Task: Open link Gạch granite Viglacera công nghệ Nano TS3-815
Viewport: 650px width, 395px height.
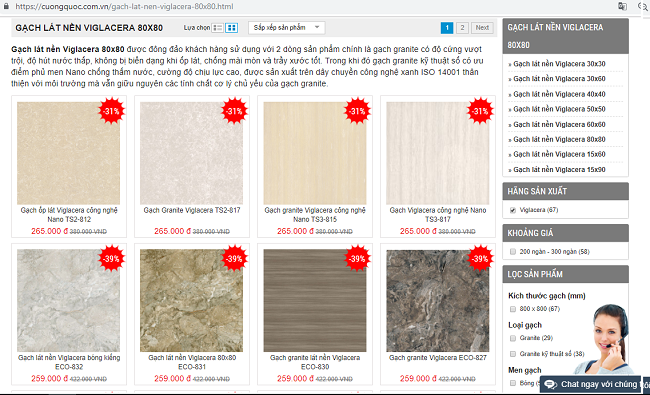Action: (x=315, y=215)
